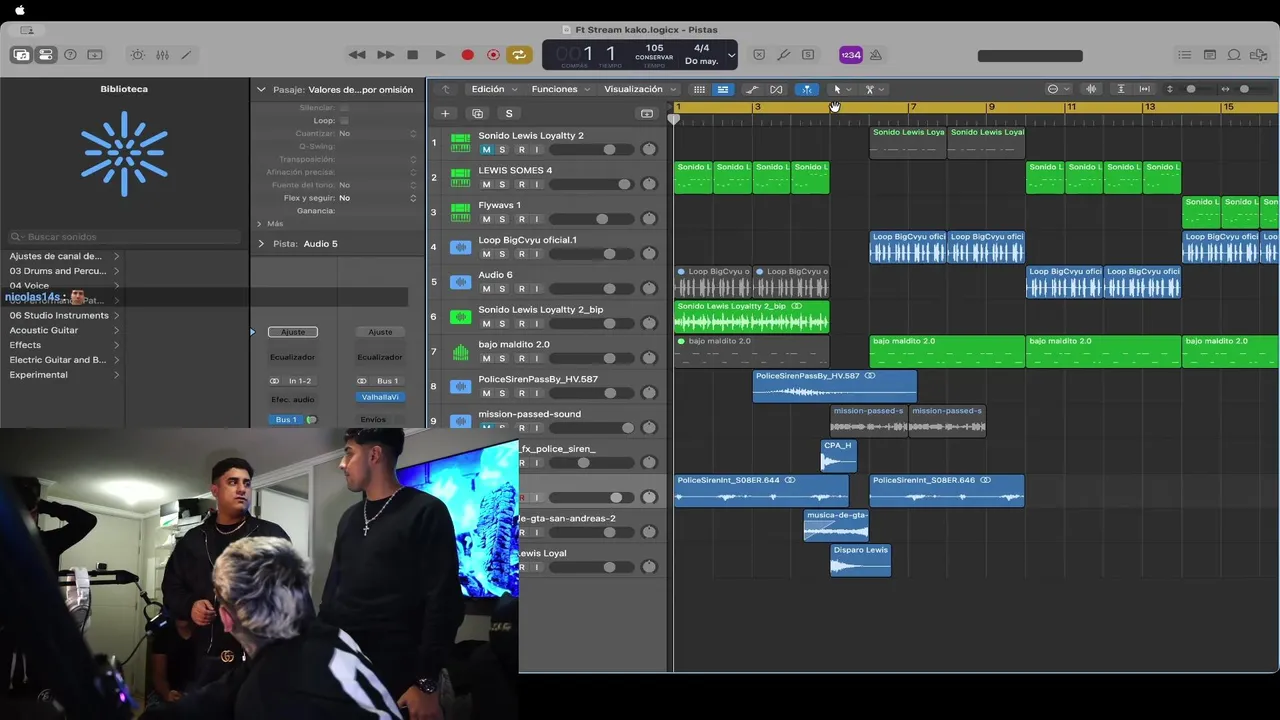
Task: Click the horizontal auto zoom icon
Action: point(1145,89)
